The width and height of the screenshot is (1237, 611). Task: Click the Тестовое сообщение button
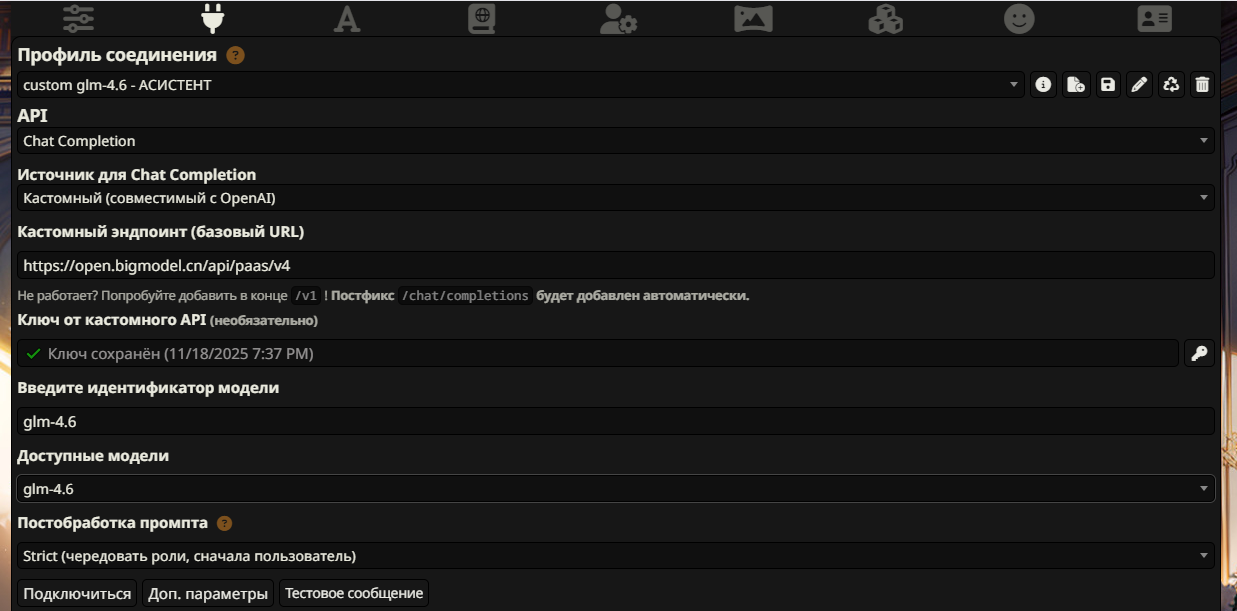(354, 593)
